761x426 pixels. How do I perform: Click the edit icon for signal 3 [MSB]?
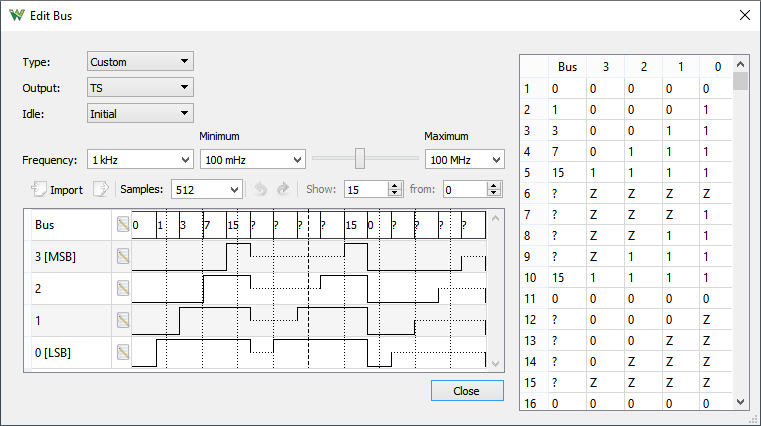pyautogui.click(x=123, y=256)
